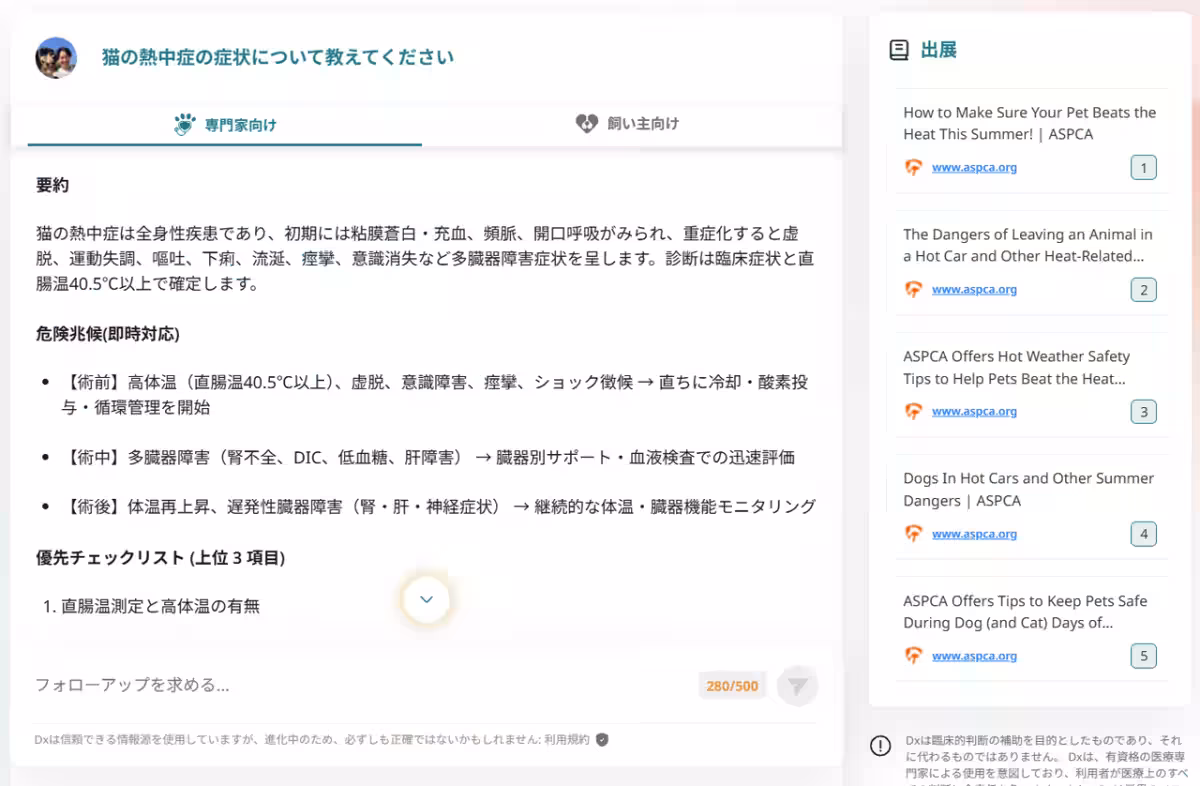
Task: Expand the answer using the chevron button
Action: (x=427, y=599)
